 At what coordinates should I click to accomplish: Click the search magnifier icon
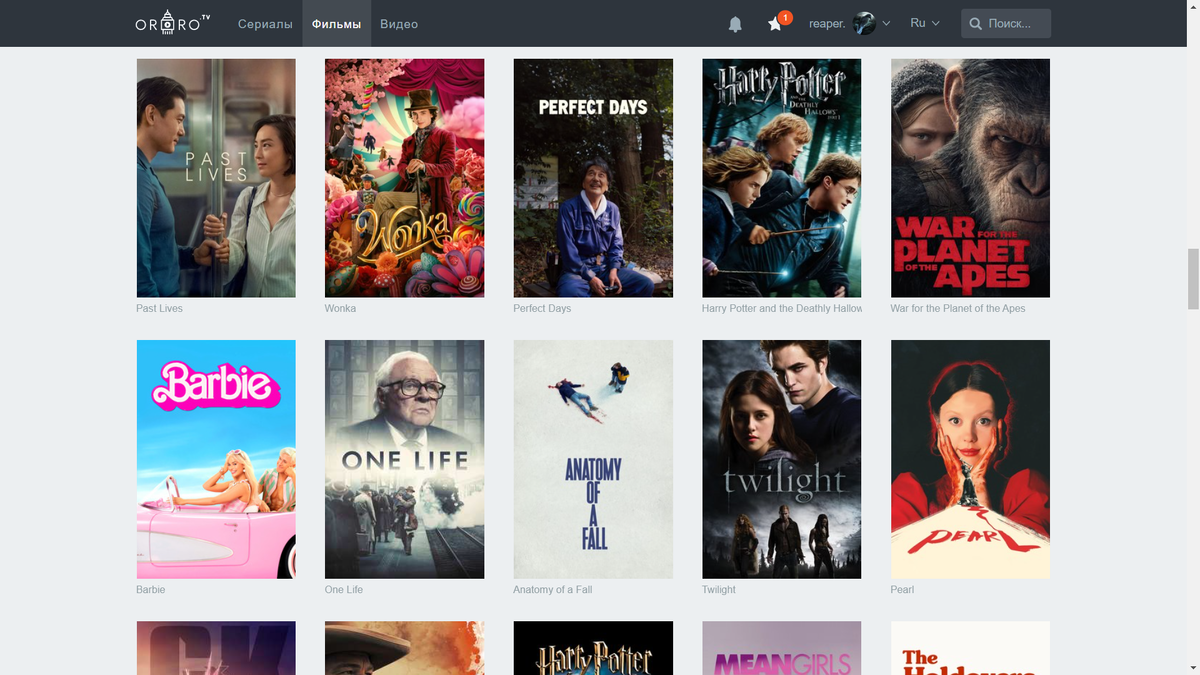[975, 24]
